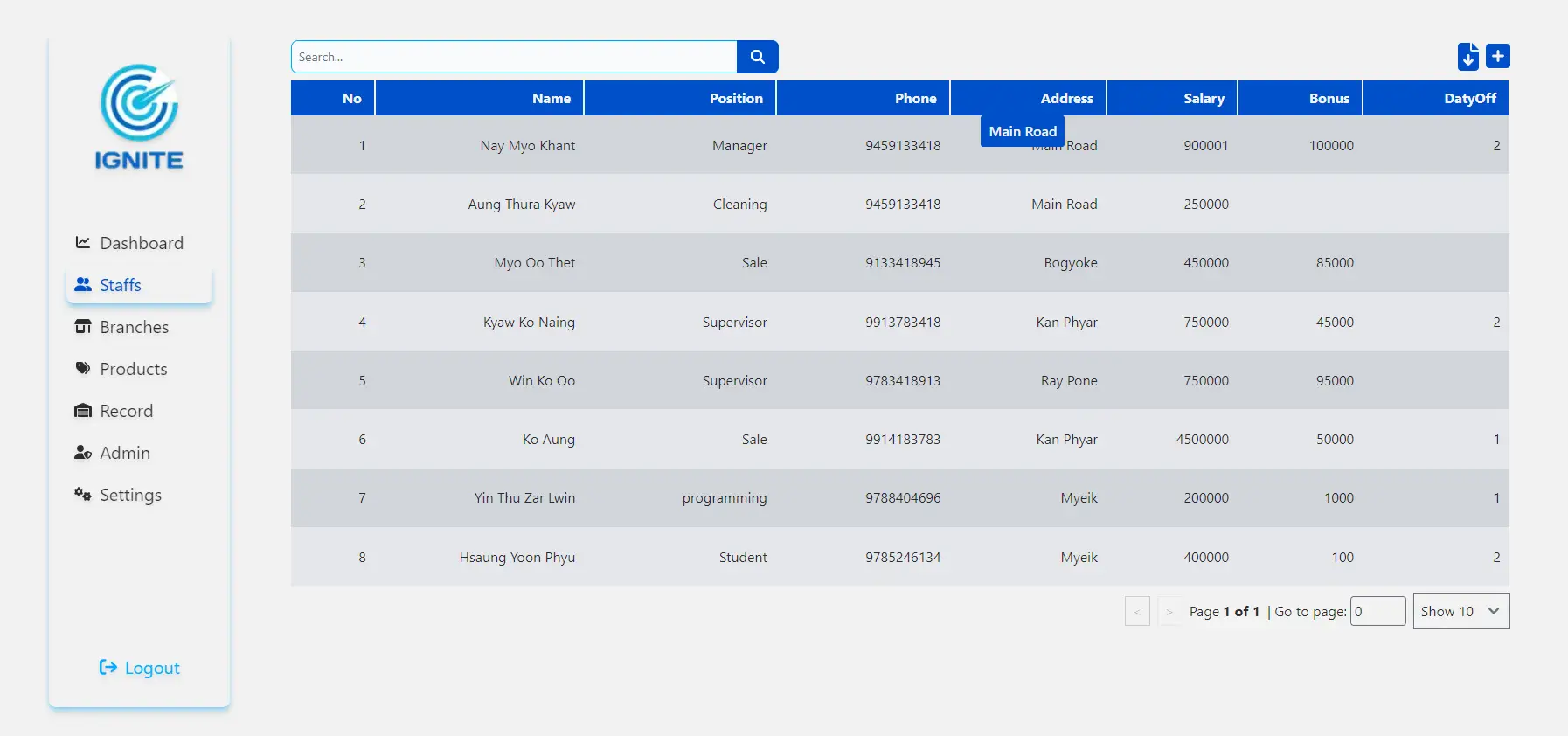Go to the next page
1568x736 pixels.
[1169, 611]
